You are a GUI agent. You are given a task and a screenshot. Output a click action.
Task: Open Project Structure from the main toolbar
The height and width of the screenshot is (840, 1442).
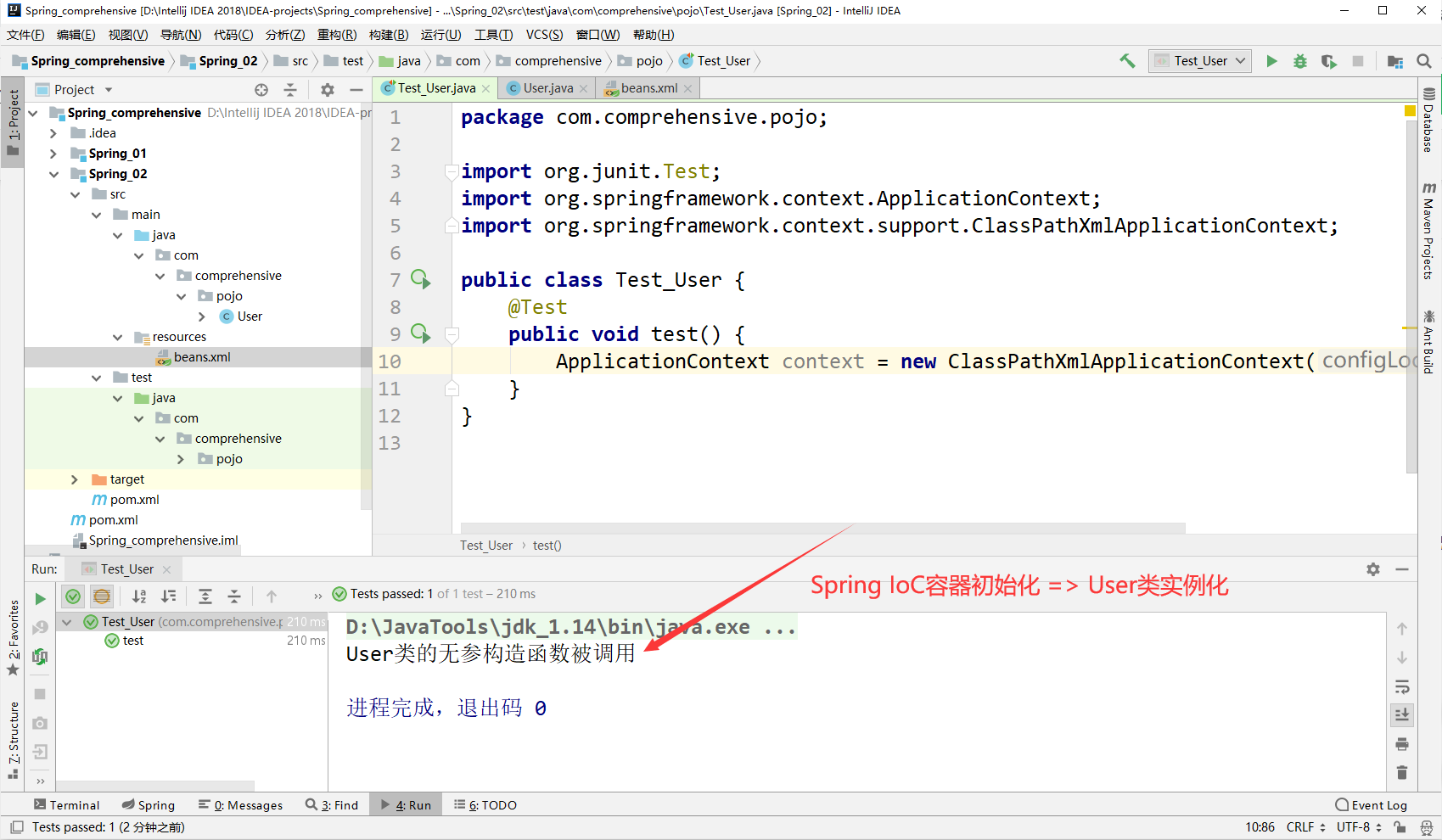coord(1395,61)
